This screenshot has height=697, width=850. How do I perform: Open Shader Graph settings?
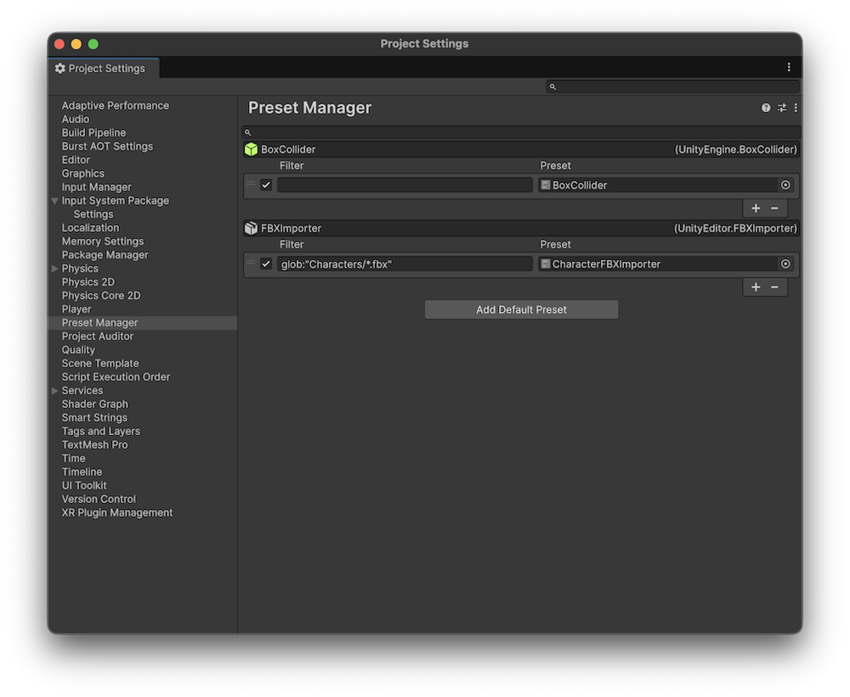pyautogui.click(x=95, y=404)
